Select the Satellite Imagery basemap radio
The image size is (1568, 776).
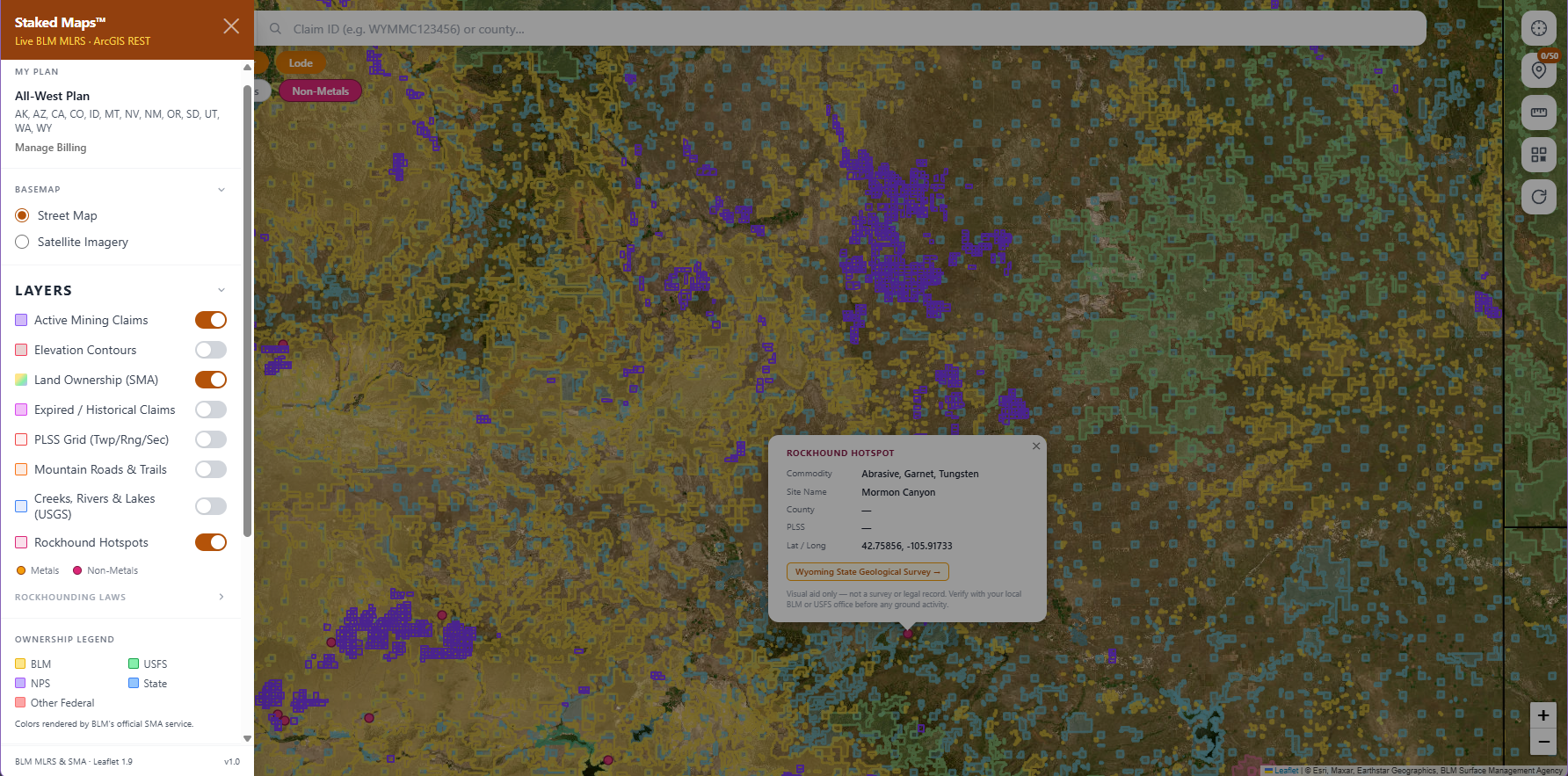(x=22, y=242)
